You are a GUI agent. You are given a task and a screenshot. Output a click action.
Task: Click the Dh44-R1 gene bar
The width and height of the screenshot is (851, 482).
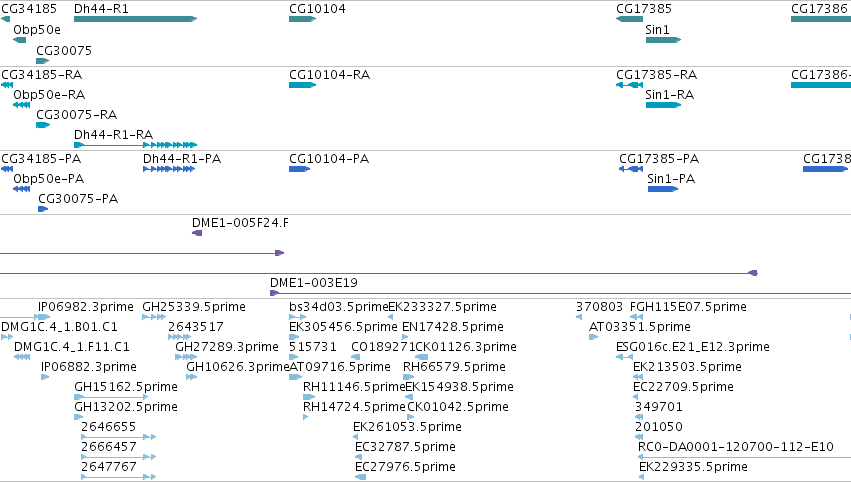tap(135, 19)
